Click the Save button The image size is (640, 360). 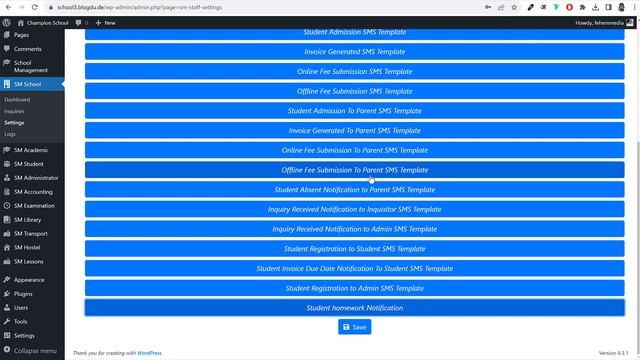point(354,327)
